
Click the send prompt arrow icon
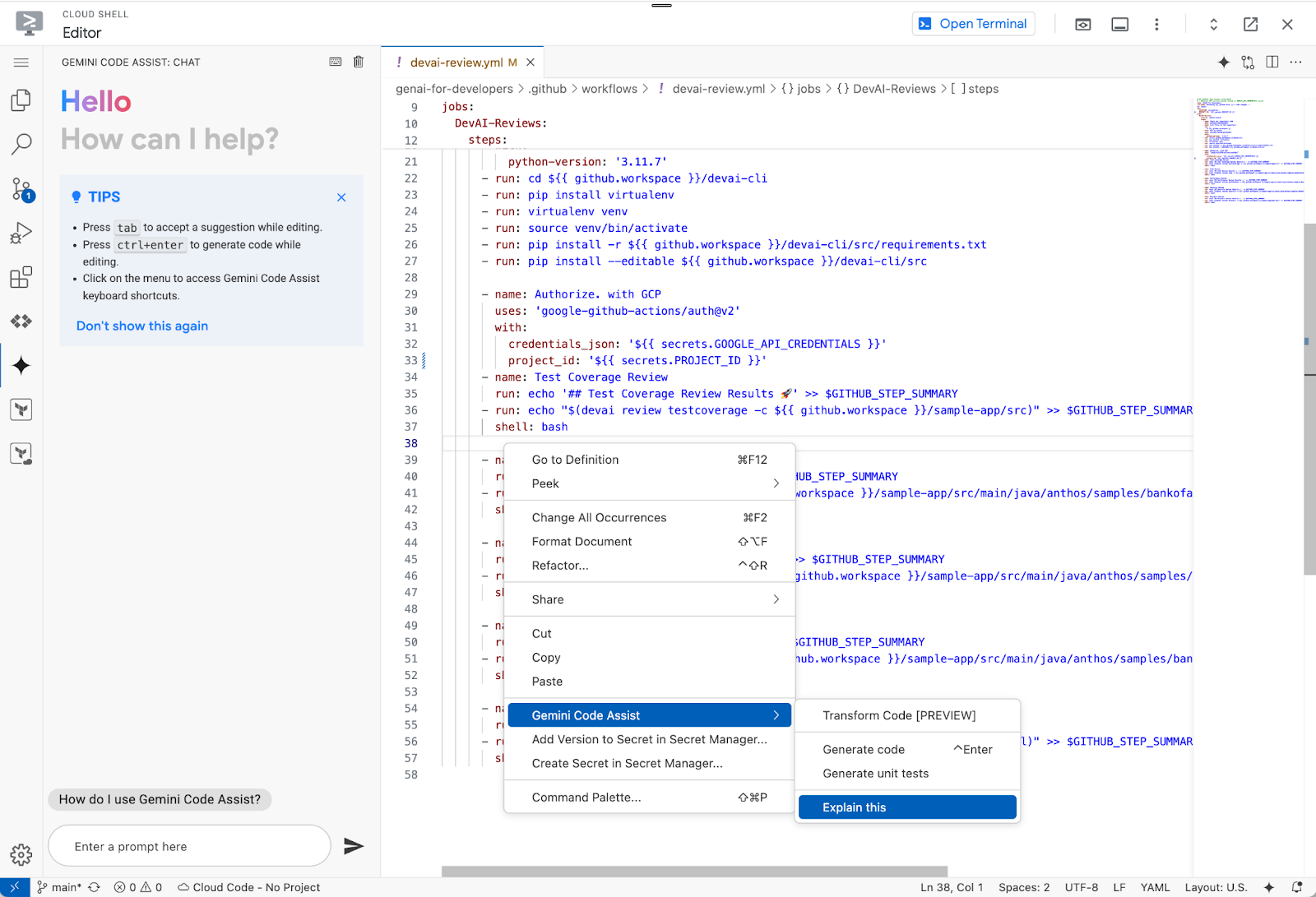coord(354,846)
